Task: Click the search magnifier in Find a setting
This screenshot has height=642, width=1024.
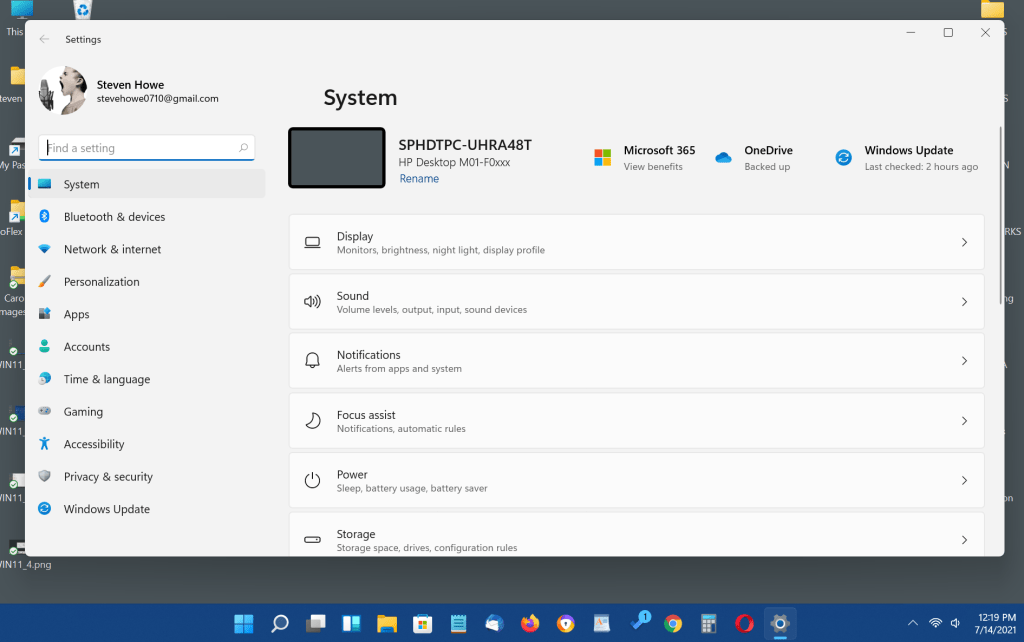Action: click(243, 148)
